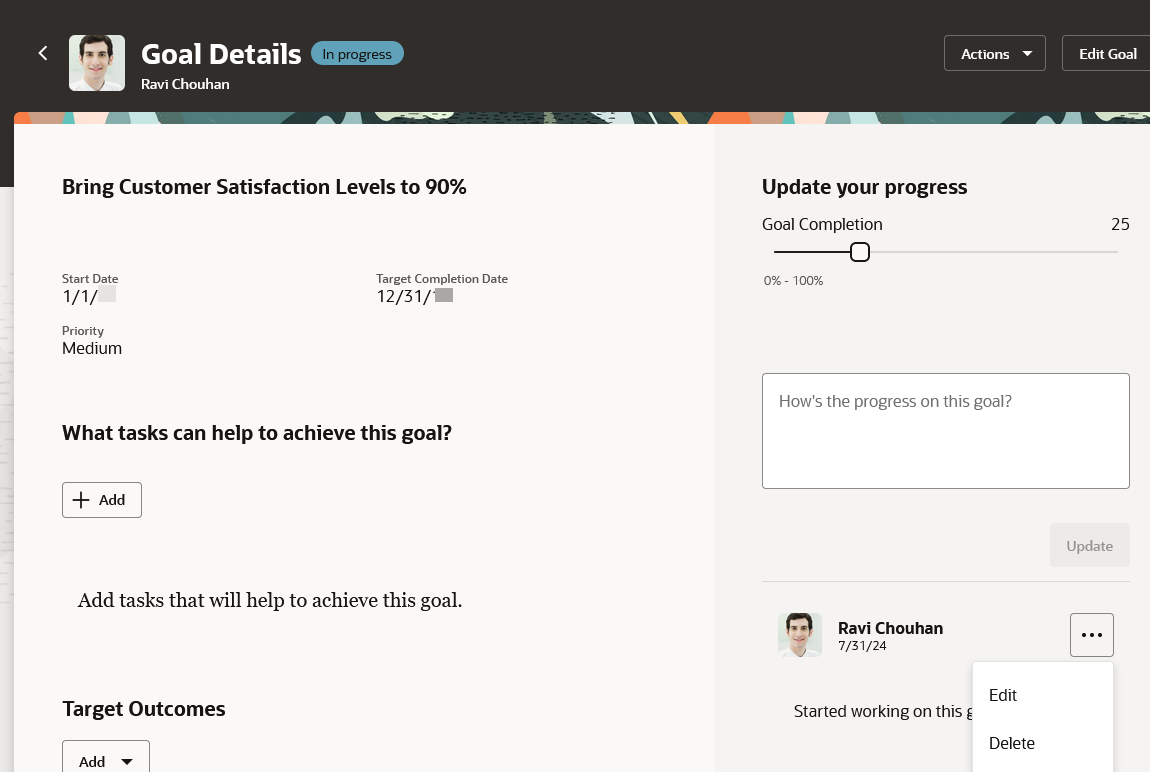Screen dimensions: 1150x772
Task: Click the Goal Completion value 25
Action: point(1120,224)
